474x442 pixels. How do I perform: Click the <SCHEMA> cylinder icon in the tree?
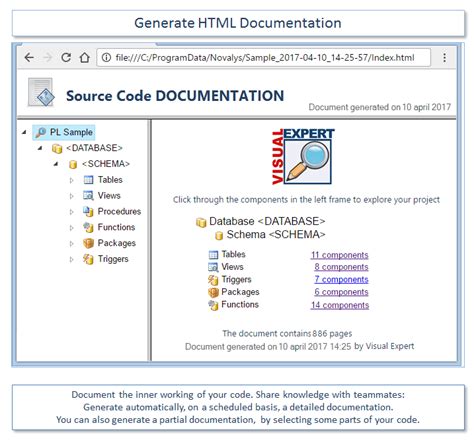click(73, 164)
